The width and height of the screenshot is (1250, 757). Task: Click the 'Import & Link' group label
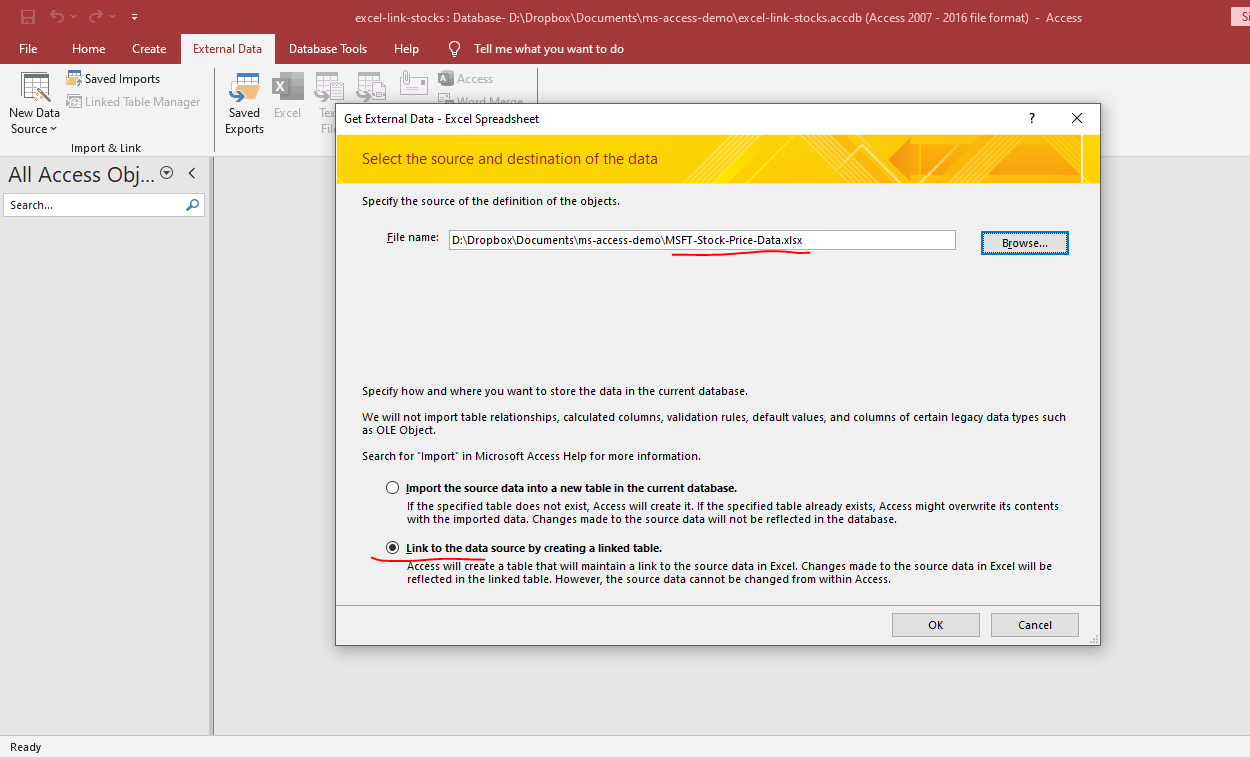106,148
